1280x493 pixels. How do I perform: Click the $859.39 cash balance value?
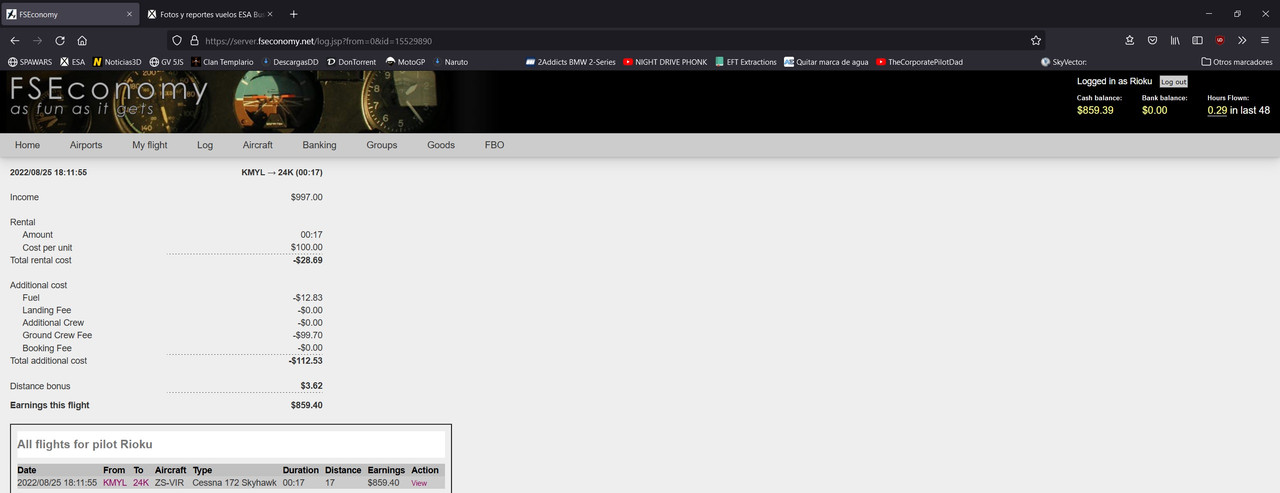tap(1095, 110)
